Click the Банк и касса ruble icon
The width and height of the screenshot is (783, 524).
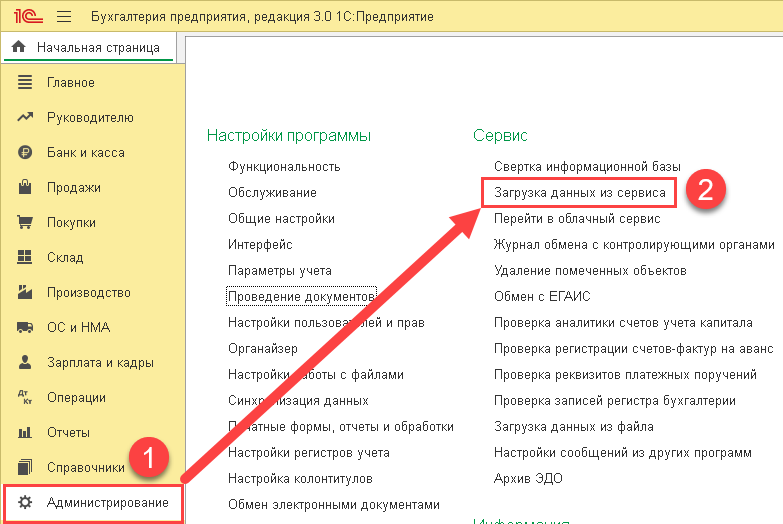coord(25,152)
